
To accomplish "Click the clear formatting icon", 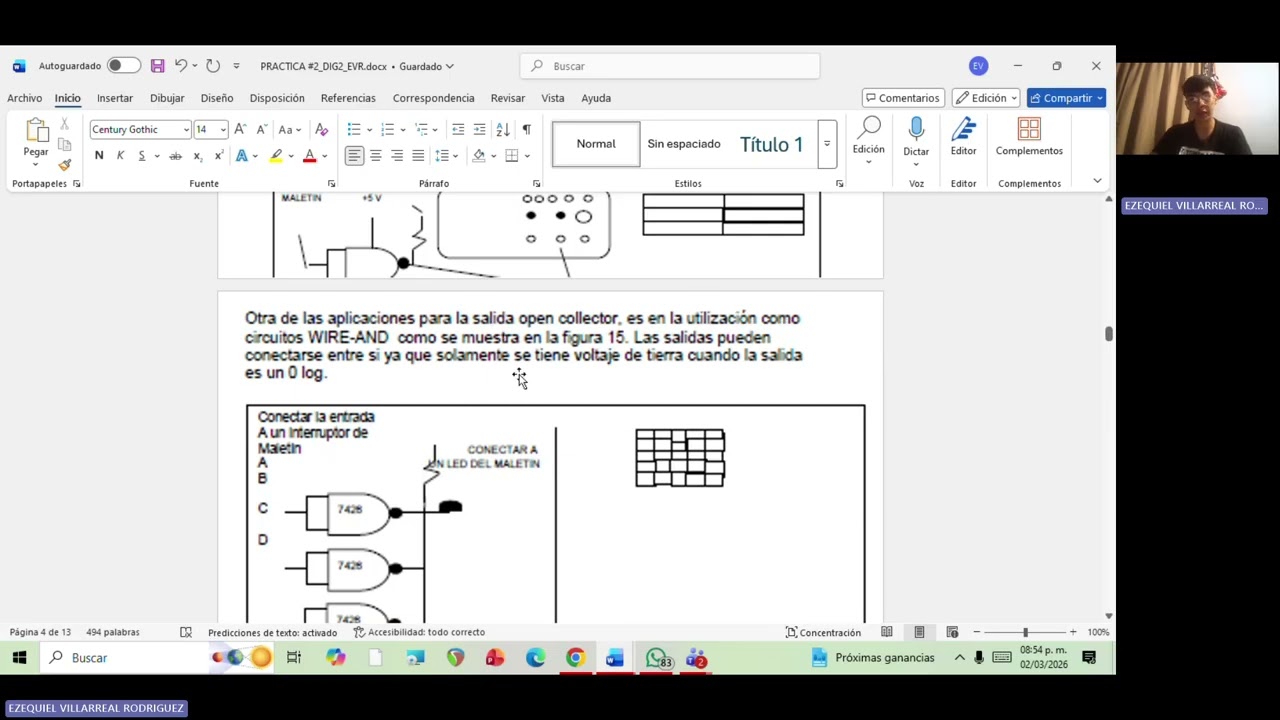I will coord(321,130).
